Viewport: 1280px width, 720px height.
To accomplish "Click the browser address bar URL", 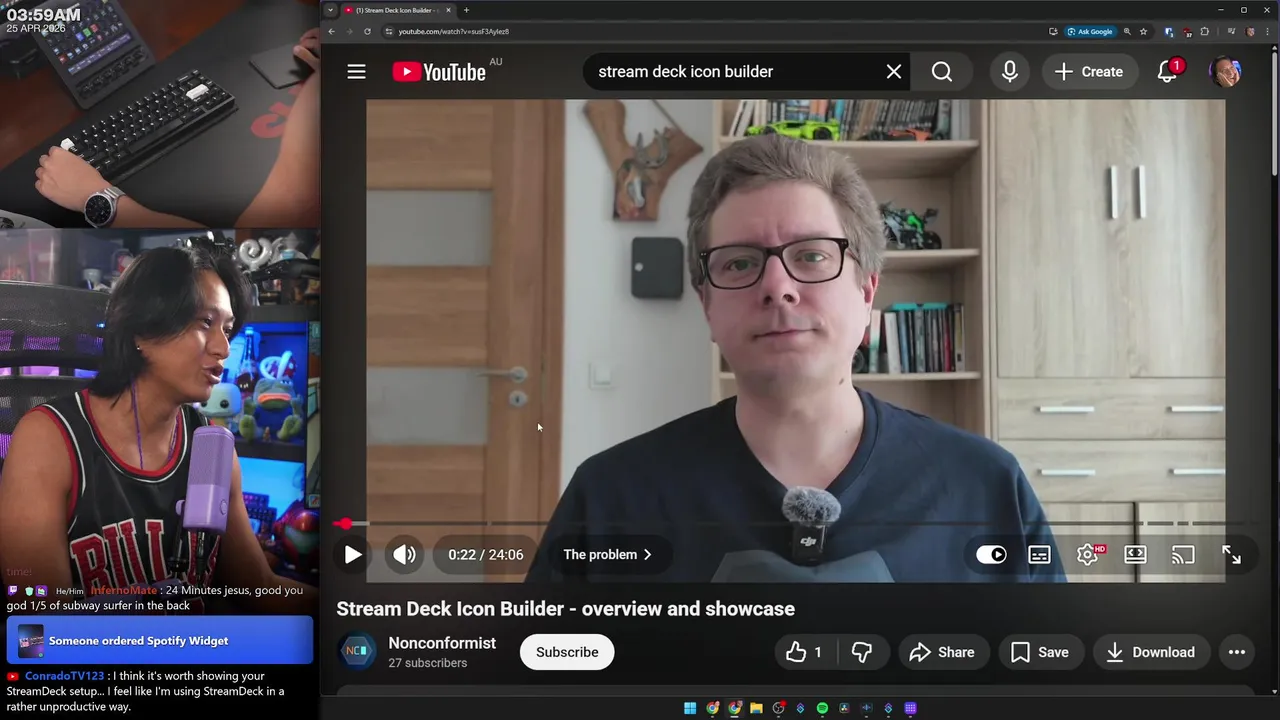I will pos(453,31).
